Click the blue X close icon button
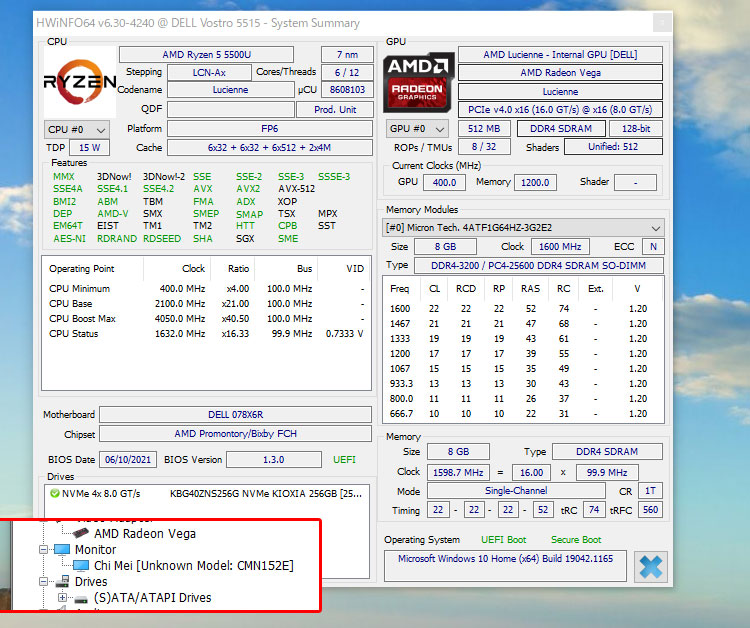 [x=651, y=567]
